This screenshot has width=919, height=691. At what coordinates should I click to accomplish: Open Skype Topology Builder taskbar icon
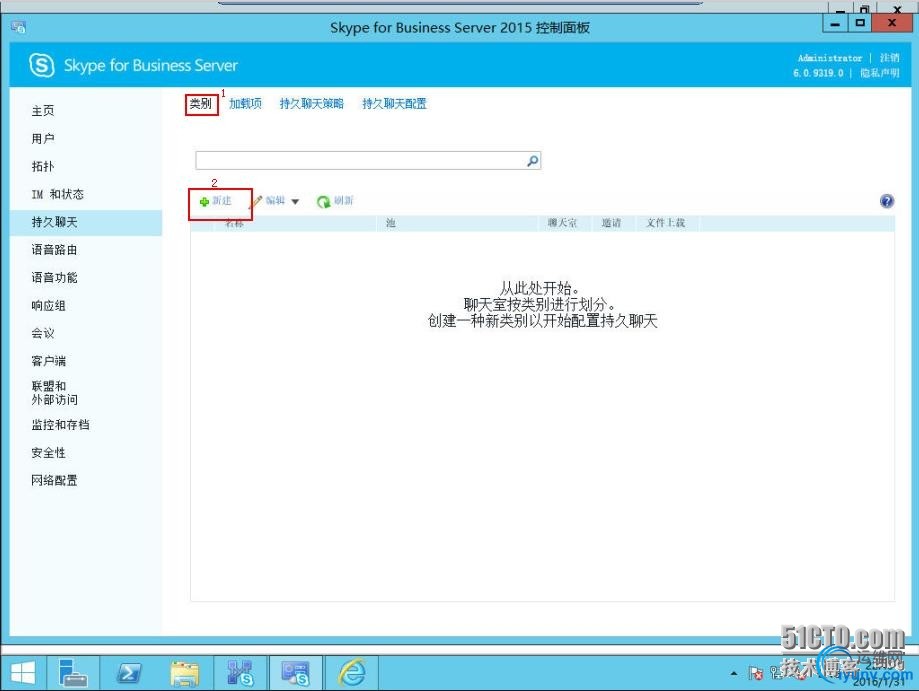click(240, 673)
